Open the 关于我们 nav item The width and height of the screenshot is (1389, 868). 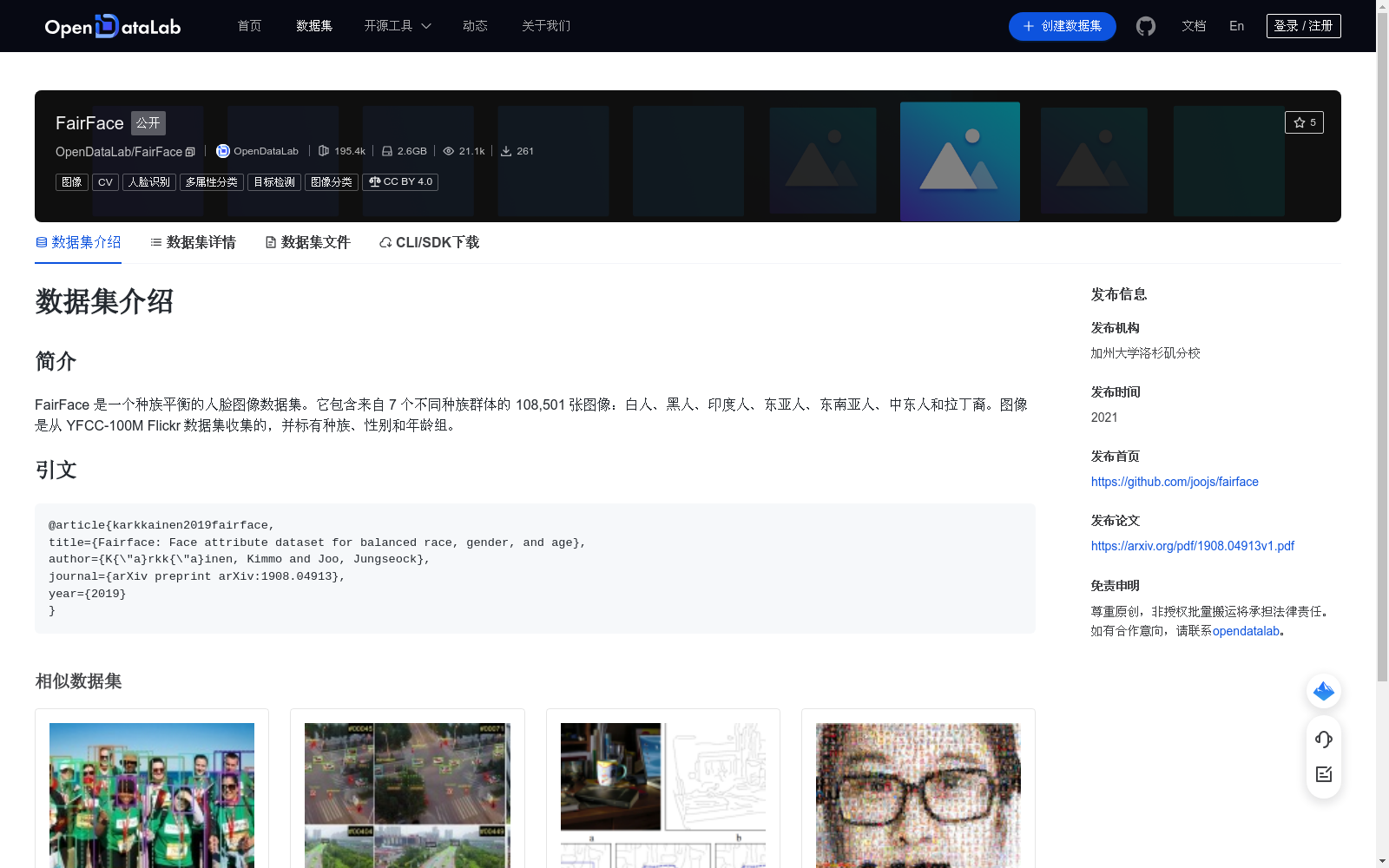(546, 26)
